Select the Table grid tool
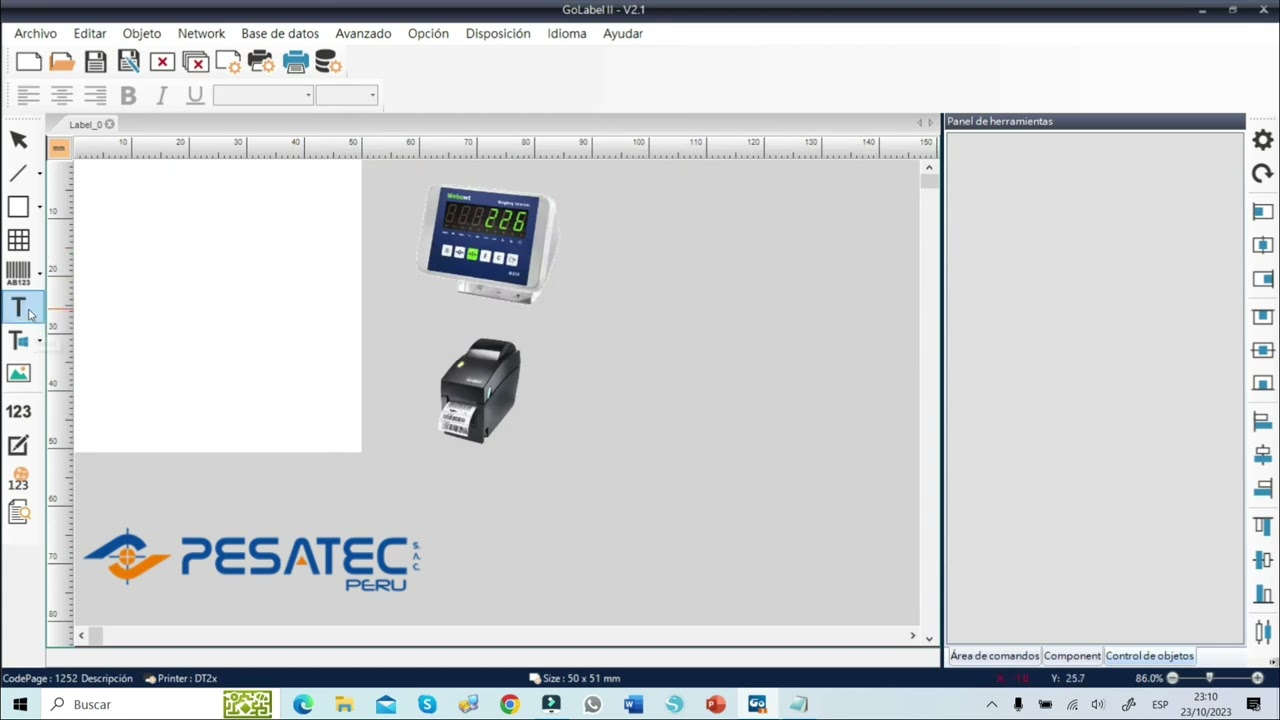 [x=18, y=240]
